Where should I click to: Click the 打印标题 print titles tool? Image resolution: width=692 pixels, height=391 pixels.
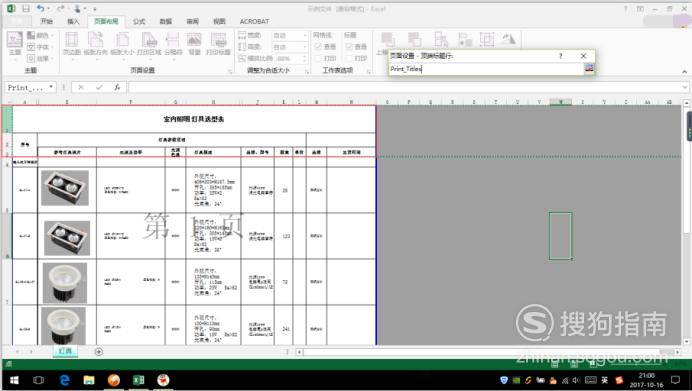(218, 44)
